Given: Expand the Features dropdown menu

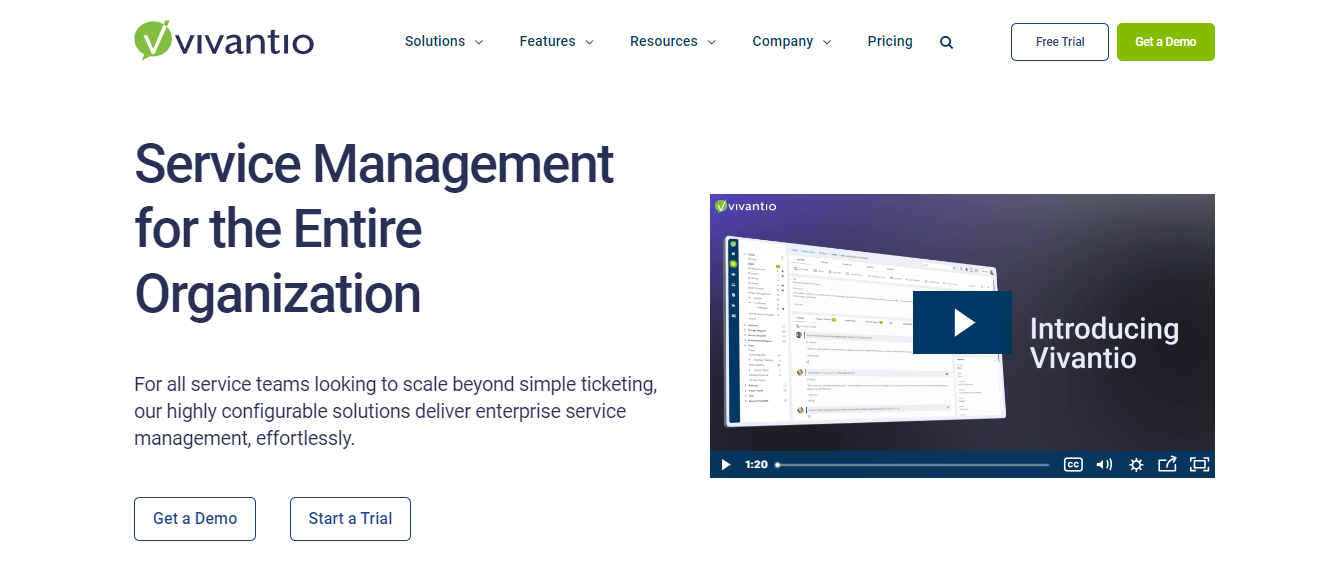Looking at the screenshot, I should click(556, 42).
